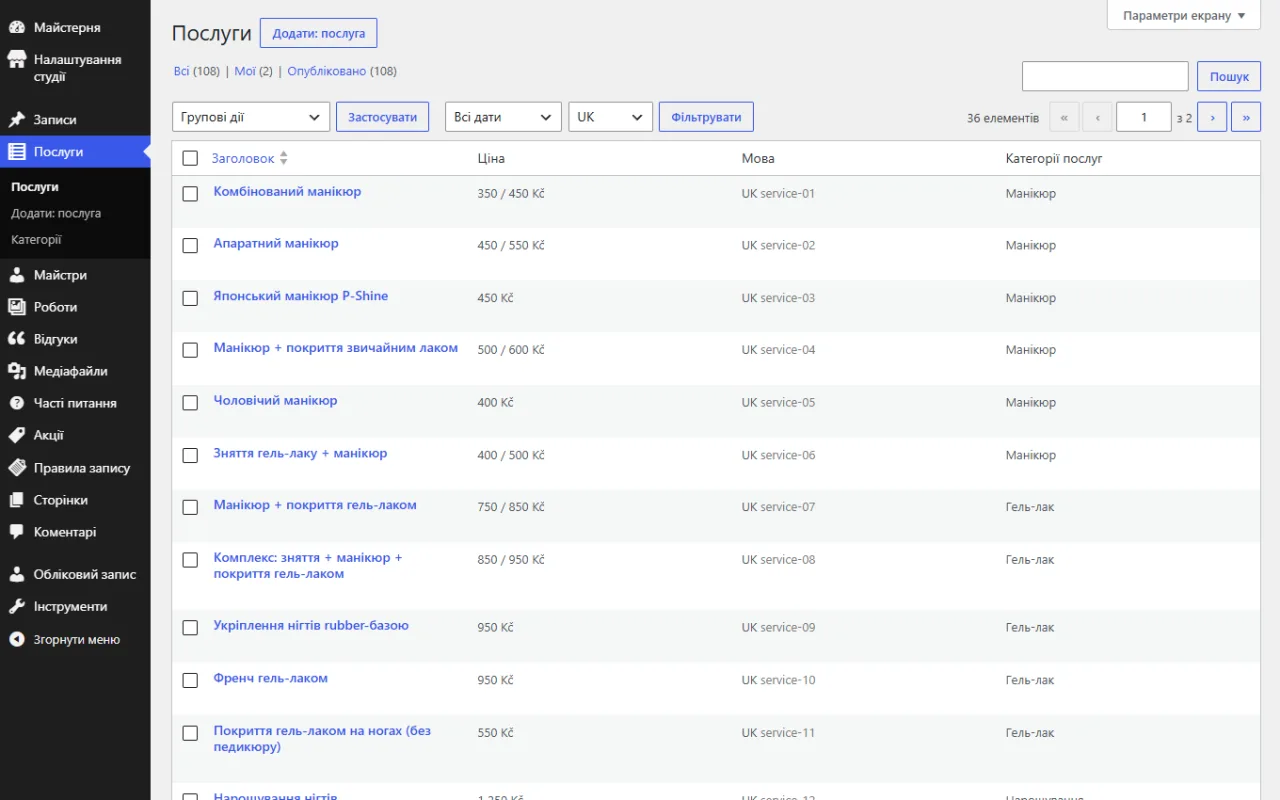Open the Майстерня dashboard icon
1280x800 pixels.
(x=17, y=28)
